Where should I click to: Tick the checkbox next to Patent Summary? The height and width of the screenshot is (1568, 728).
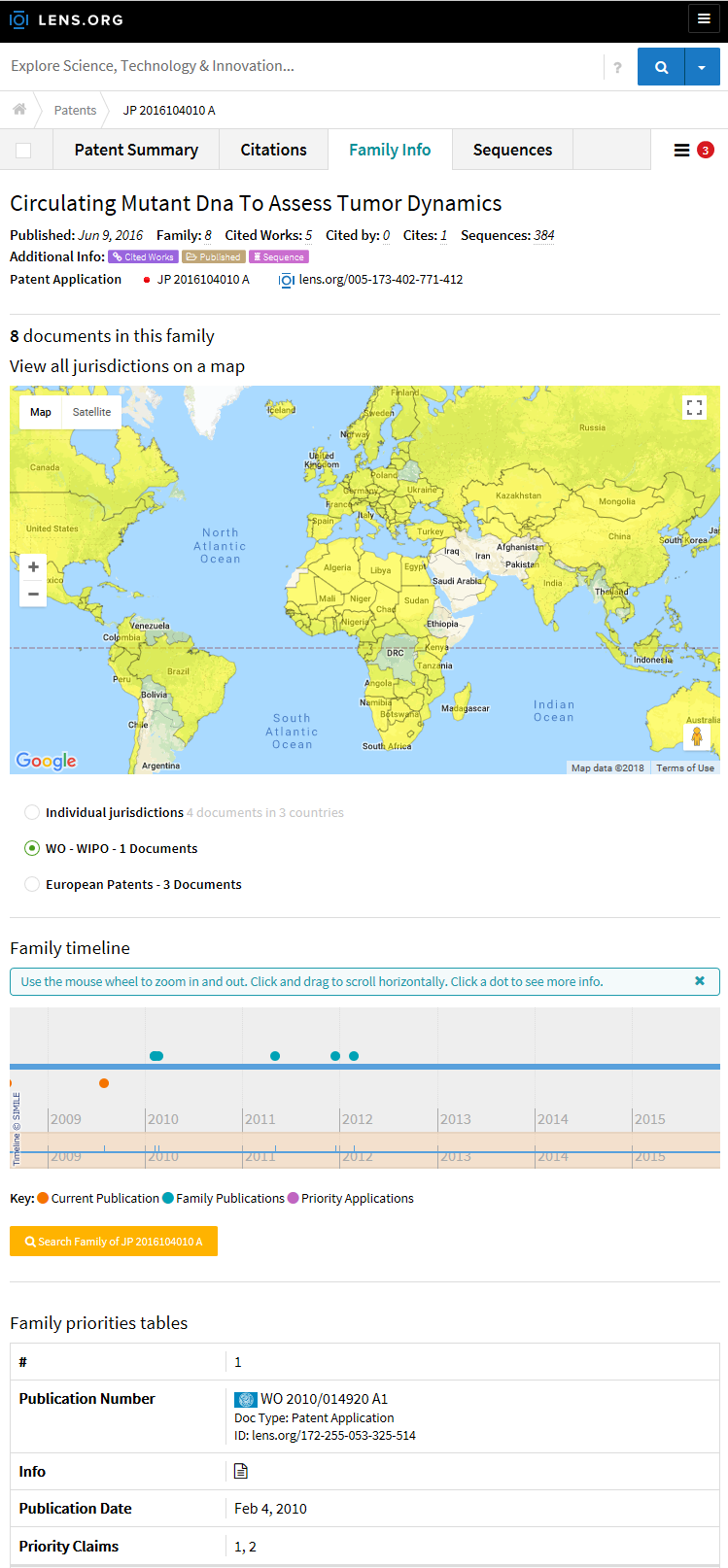click(x=23, y=150)
